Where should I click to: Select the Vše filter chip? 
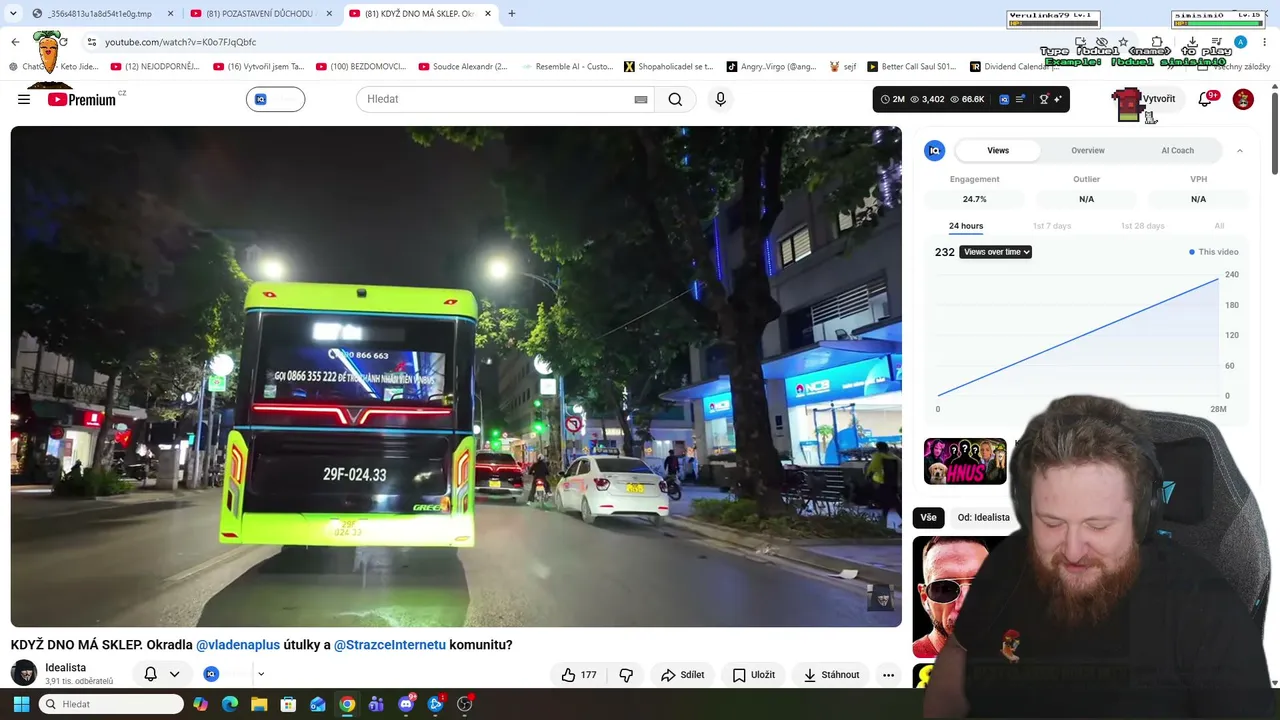(929, 518)
